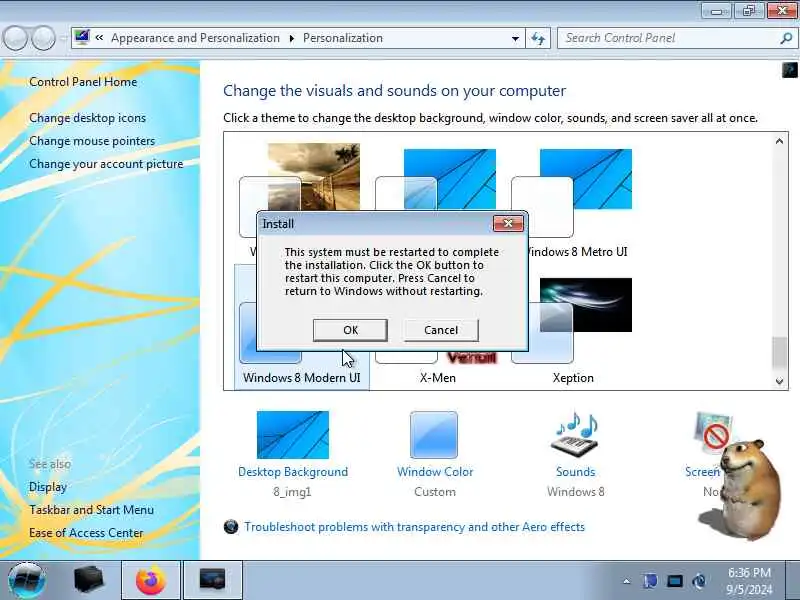This screenshot has height=600, width=800.
Task: Open the Display link under See also
Action: click(x=47, y=487)
